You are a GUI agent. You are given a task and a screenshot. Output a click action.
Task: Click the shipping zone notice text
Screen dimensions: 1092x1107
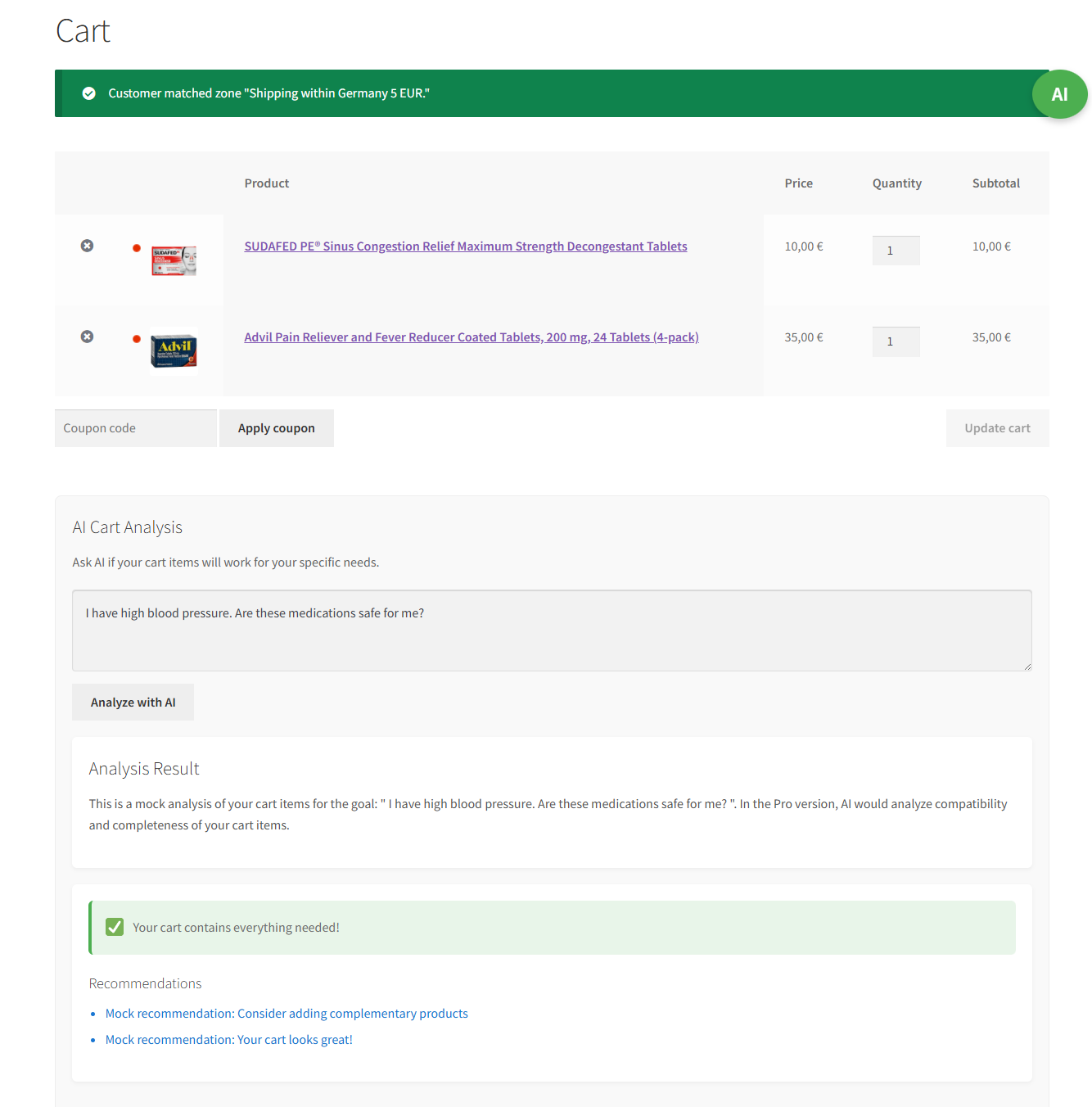pyautogui.click(x=268, y=93)
